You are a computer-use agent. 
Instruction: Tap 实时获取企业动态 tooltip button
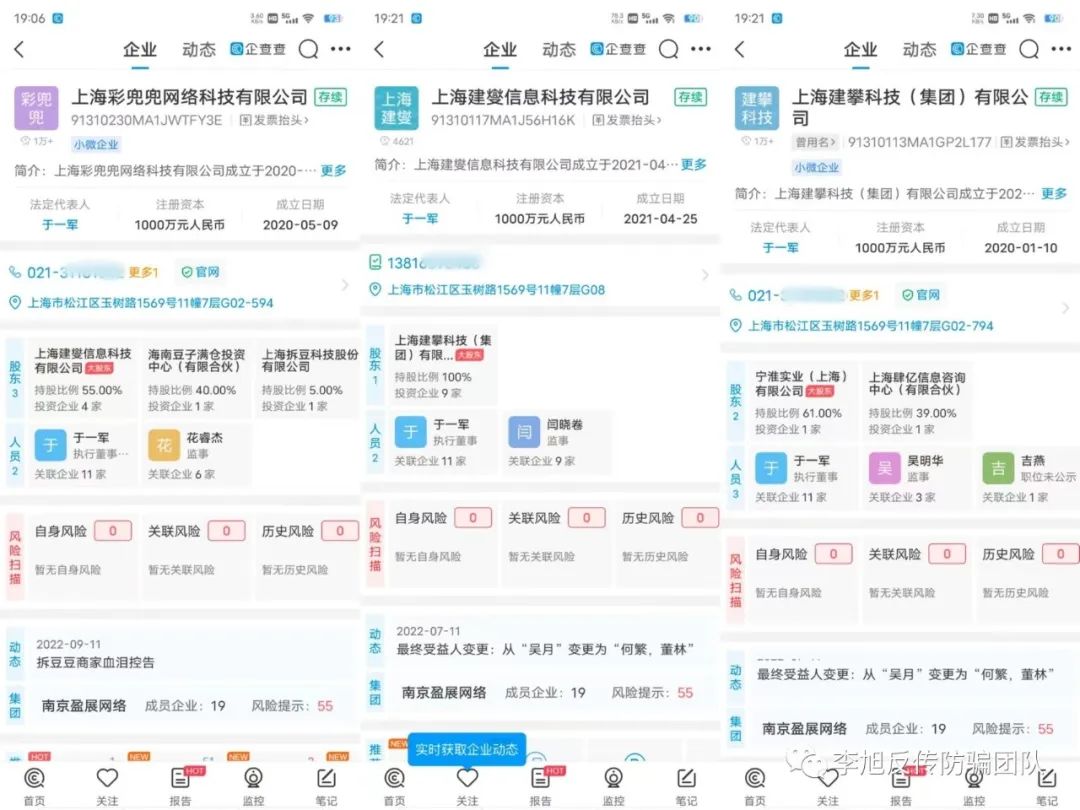click(x=467, y=749)
